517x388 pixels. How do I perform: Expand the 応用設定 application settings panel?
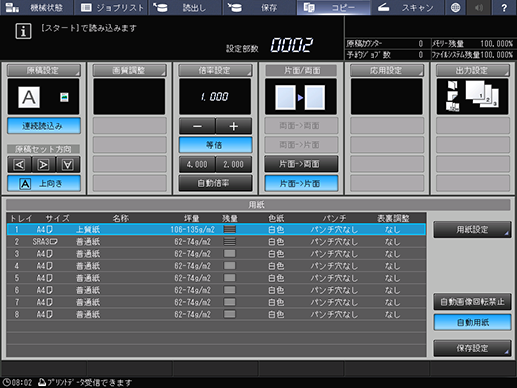(387, 70)
